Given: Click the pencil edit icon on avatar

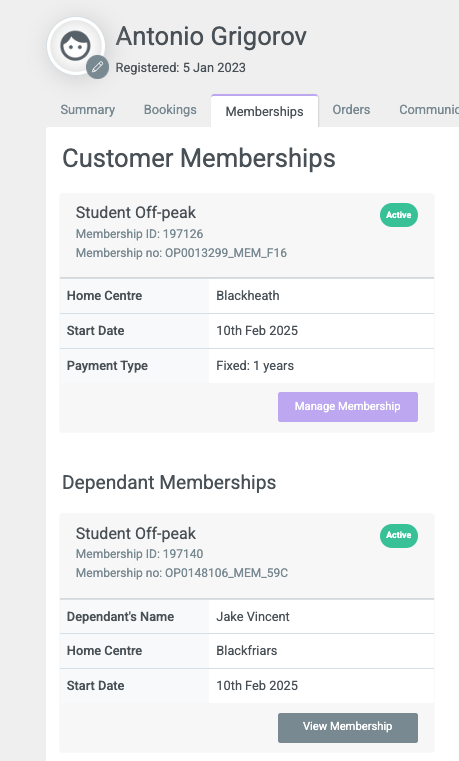Looking at the screenshot, I should pos(98,67).
